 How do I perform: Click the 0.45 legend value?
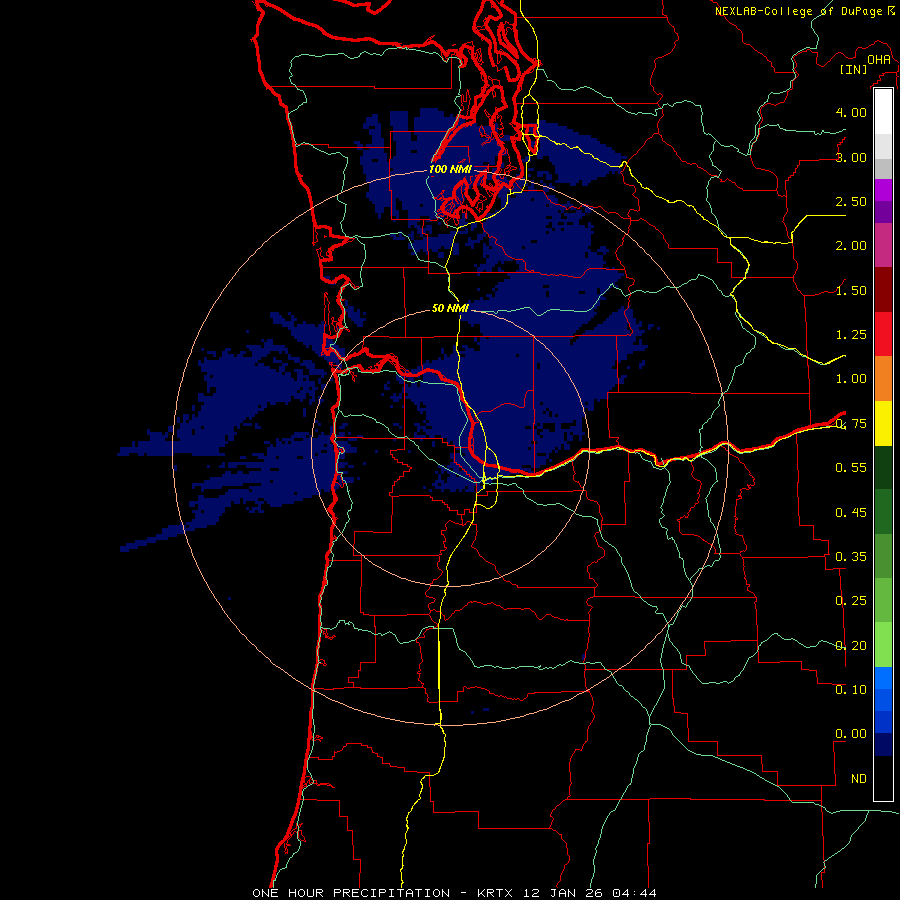point(851,513)
